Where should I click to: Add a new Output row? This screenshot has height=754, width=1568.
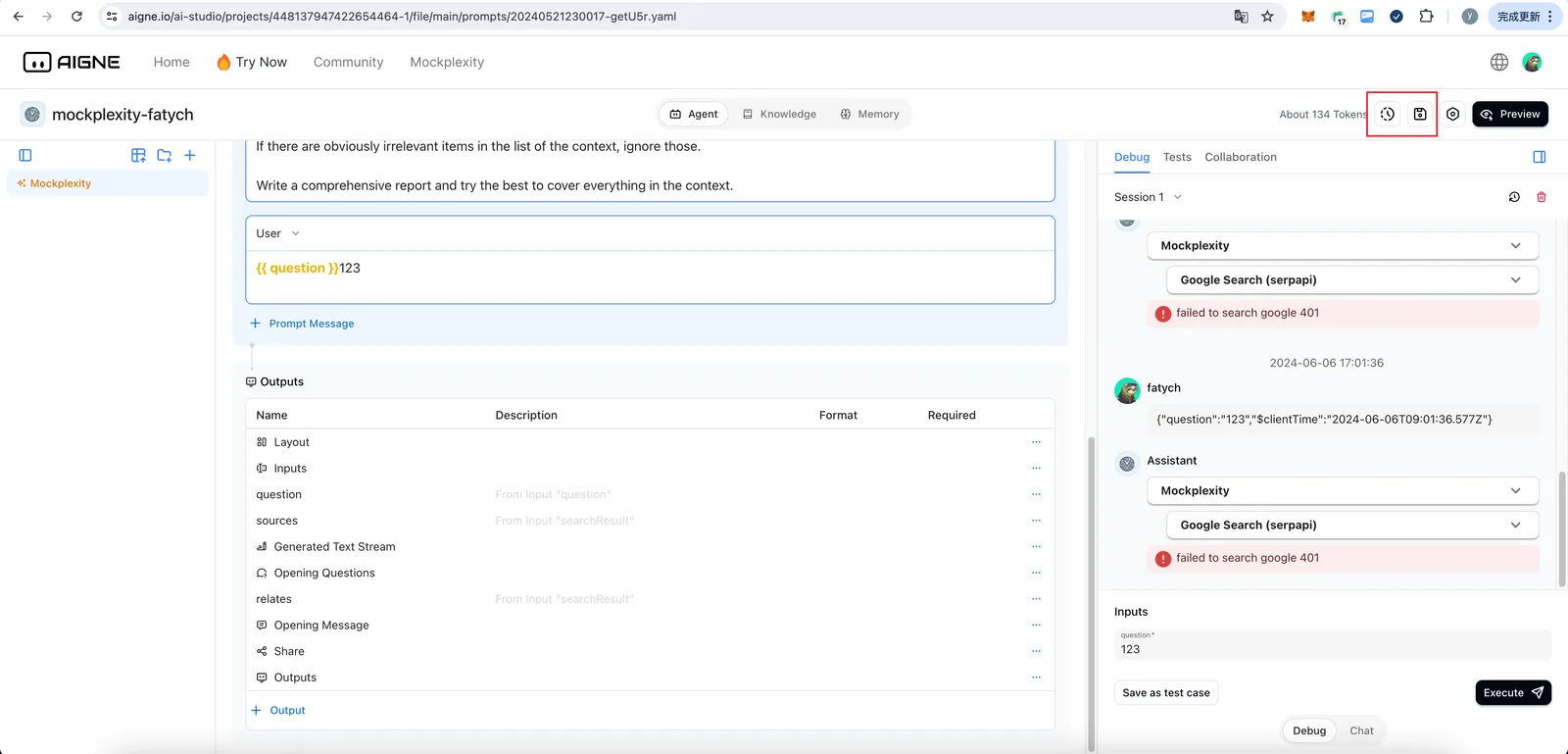pyautogui.click(x=278, y=710)
